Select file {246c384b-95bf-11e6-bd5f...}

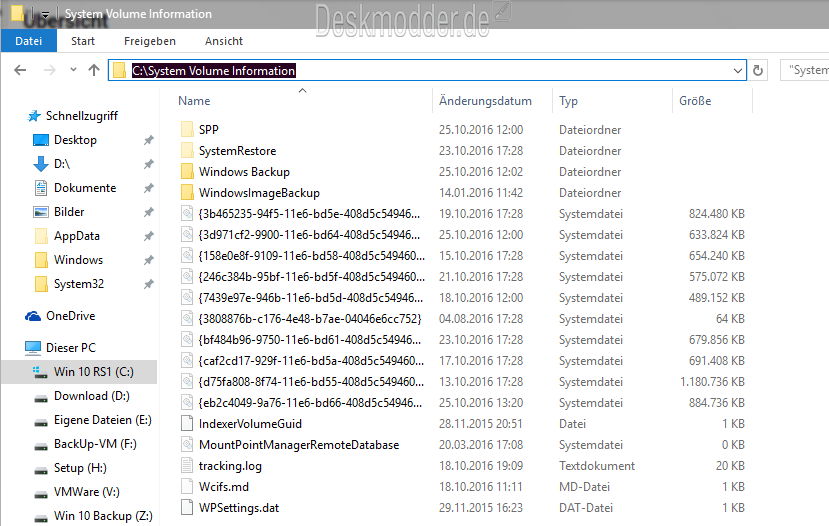311,276
